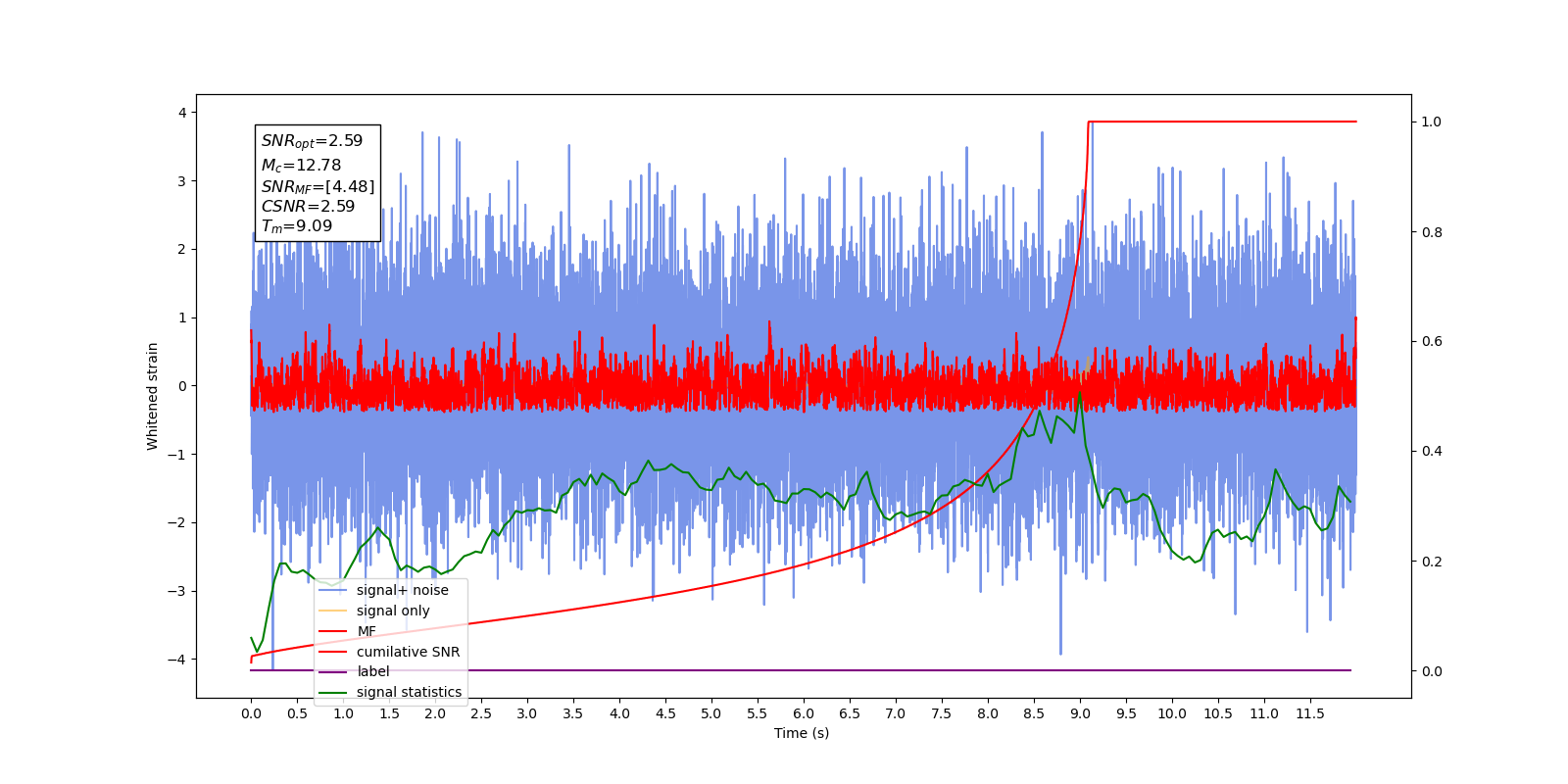This screenshot has width=1568, height=784.
Task: Click the SNR_opt=2.59 annotation line
Action: click(x=312, y=141)
